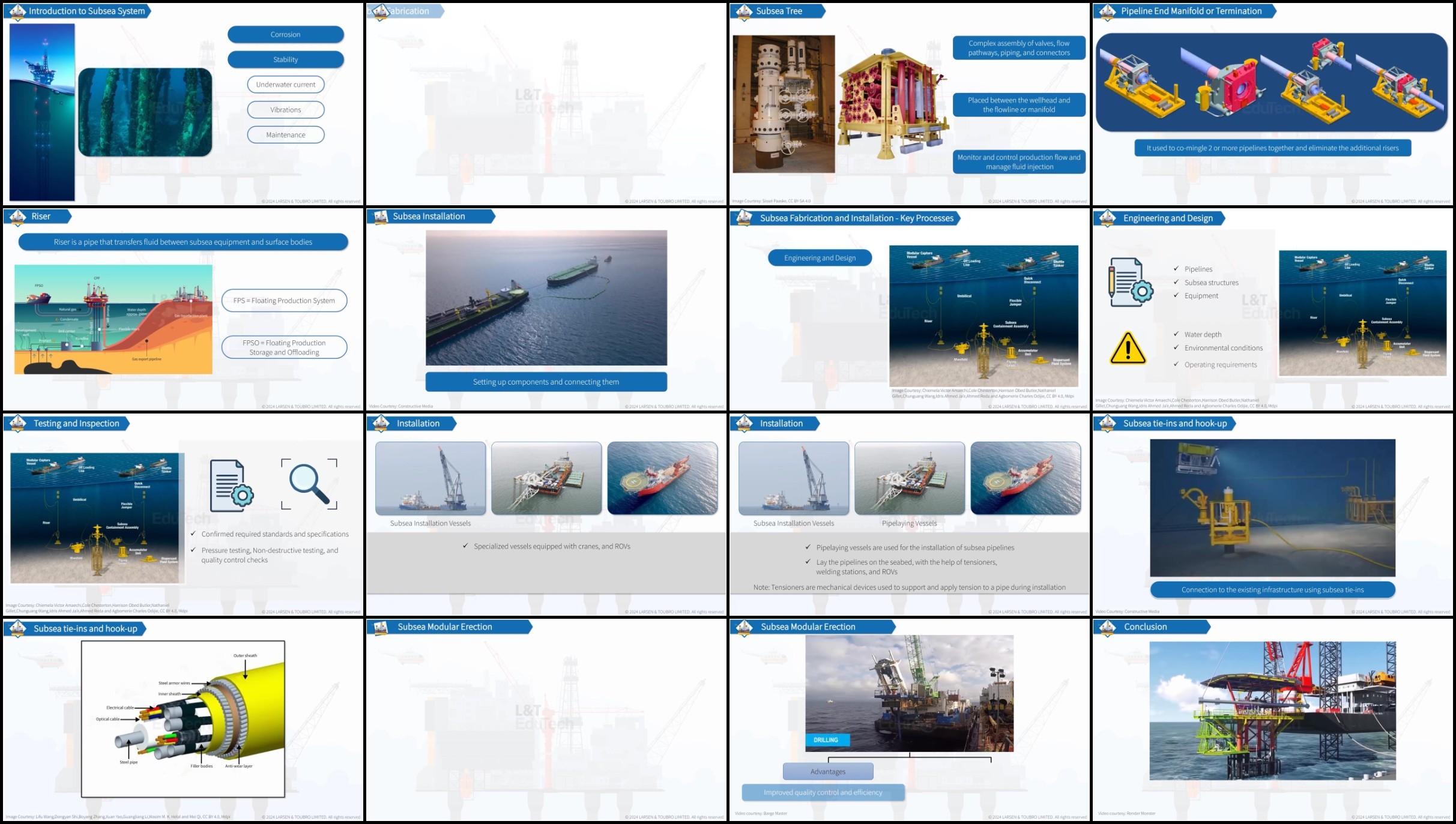The image size is (1456, 824).
Task: Click 'Pipelaying vessels are used for the installation' bullet
Action: (x=915, y=548)
